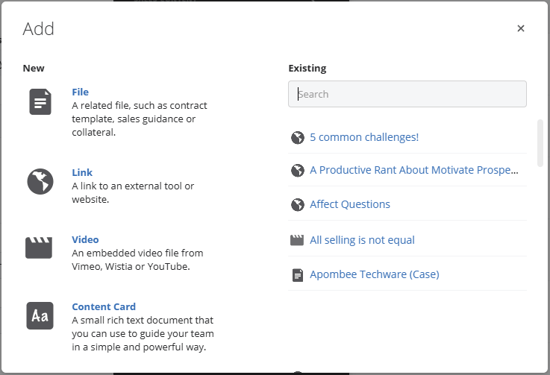Open A Productive Rant About Motivate Prospe... item
This screenshot has width=550, height=375.
(x=414, y=170)
